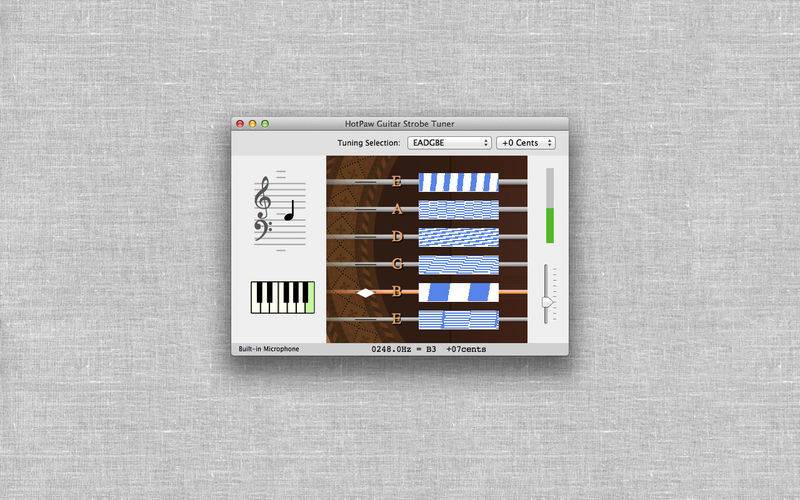Click the musical staff notation display
800x500 pixels.
(280, 210)
